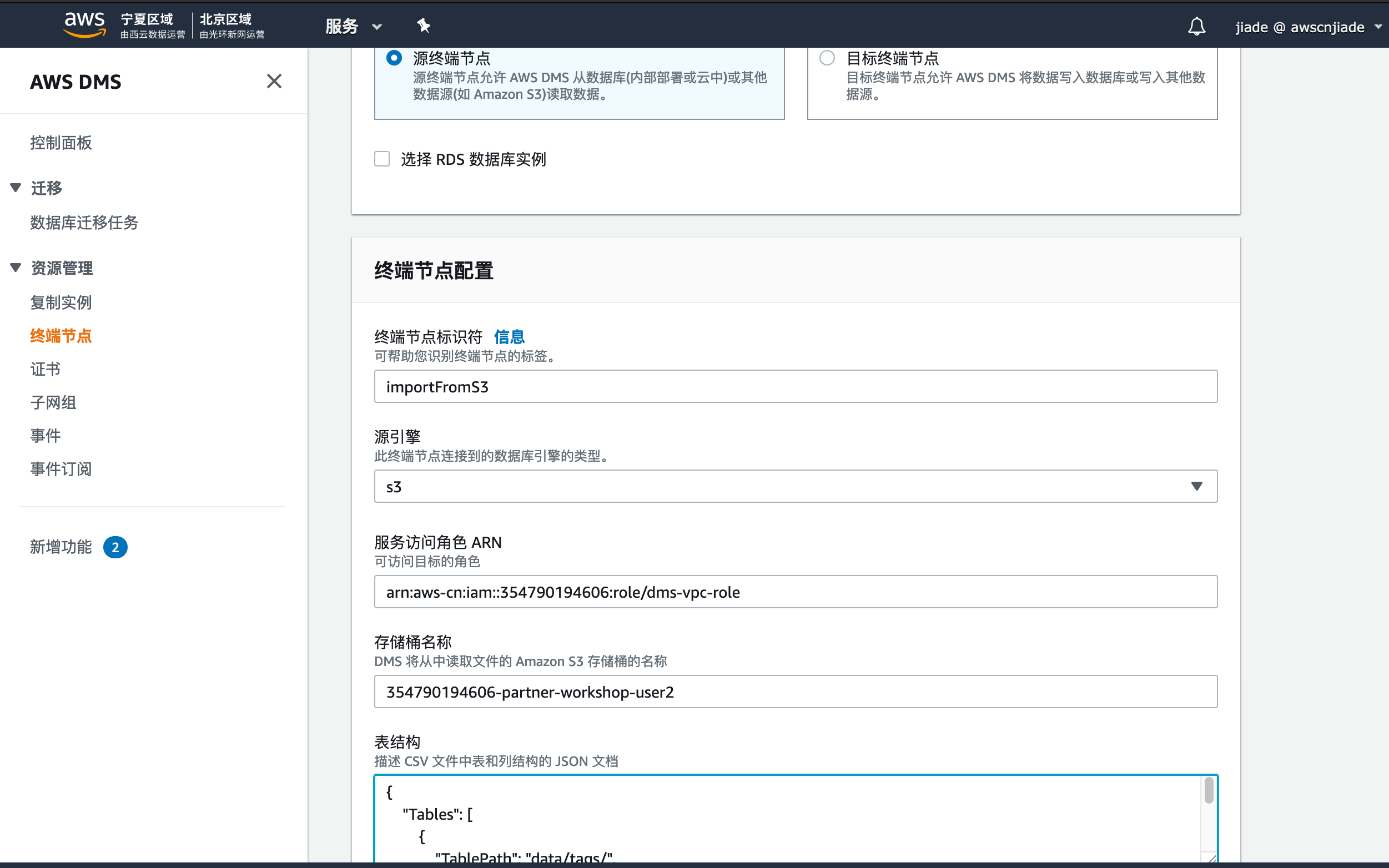Check the Select RDS database instance checkbox

click(382, 159)
